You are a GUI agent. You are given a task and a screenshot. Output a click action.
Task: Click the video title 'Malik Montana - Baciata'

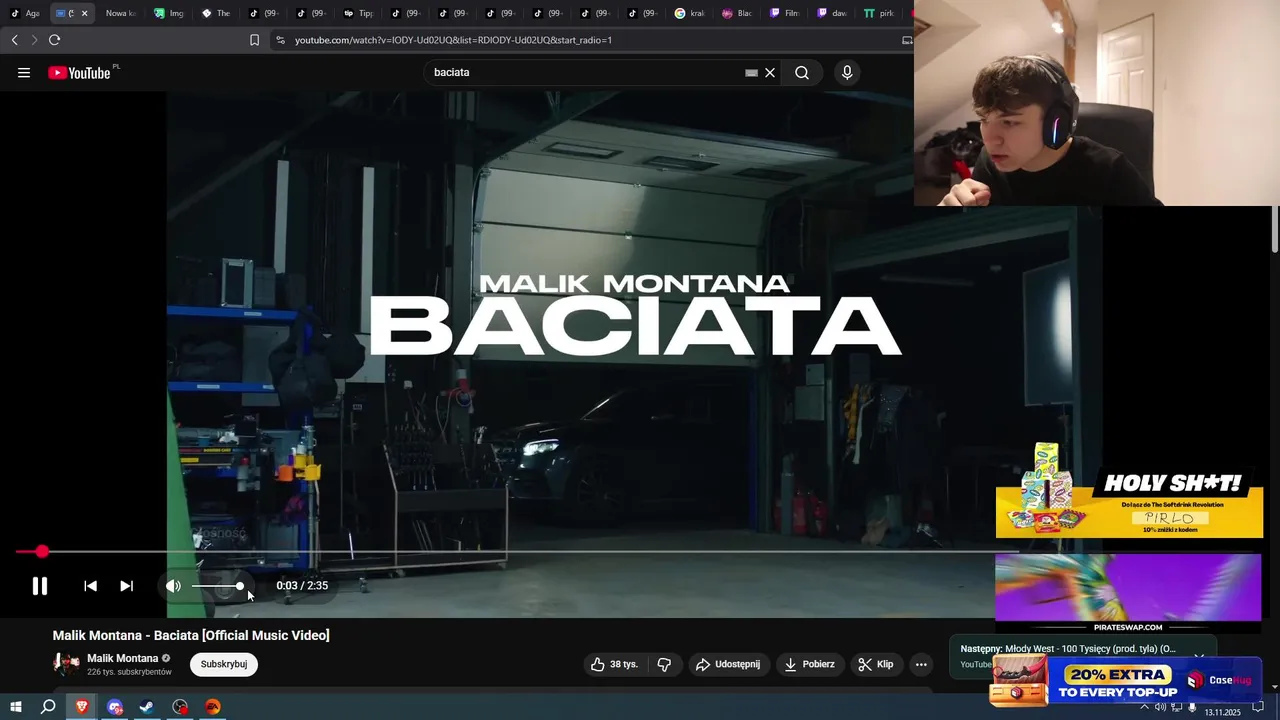point(191,635)
